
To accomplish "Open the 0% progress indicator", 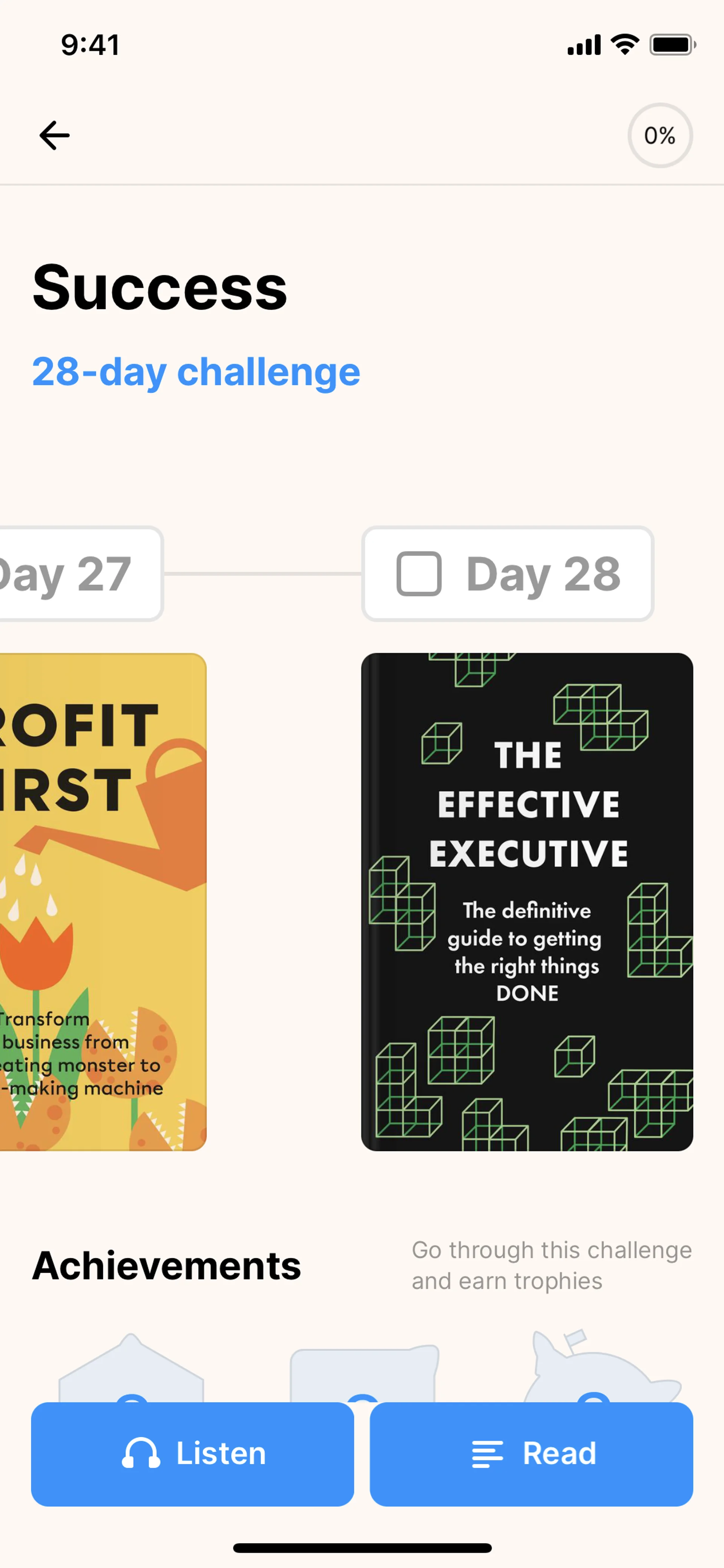I will (x=660, y=135).
